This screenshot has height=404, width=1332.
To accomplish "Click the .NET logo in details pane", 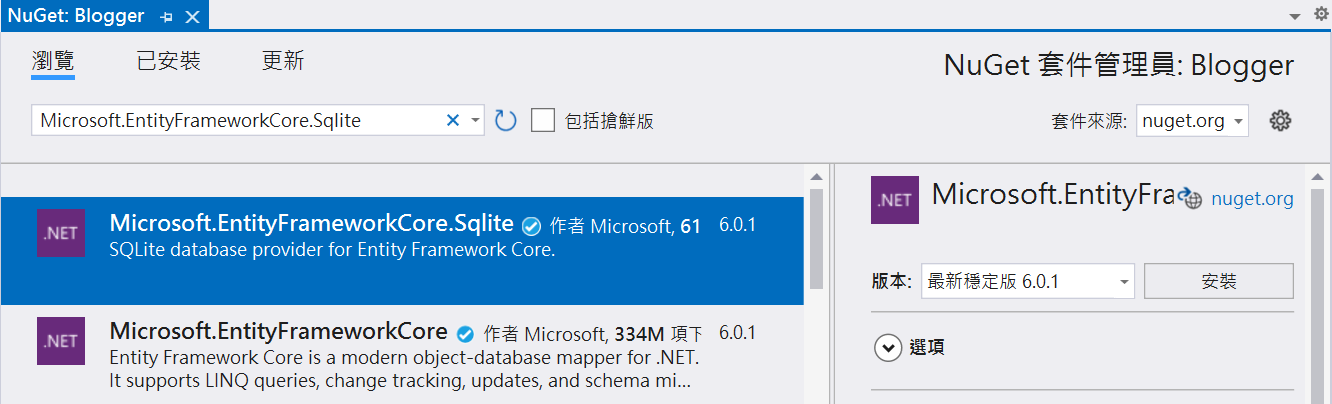I will 895,200.
